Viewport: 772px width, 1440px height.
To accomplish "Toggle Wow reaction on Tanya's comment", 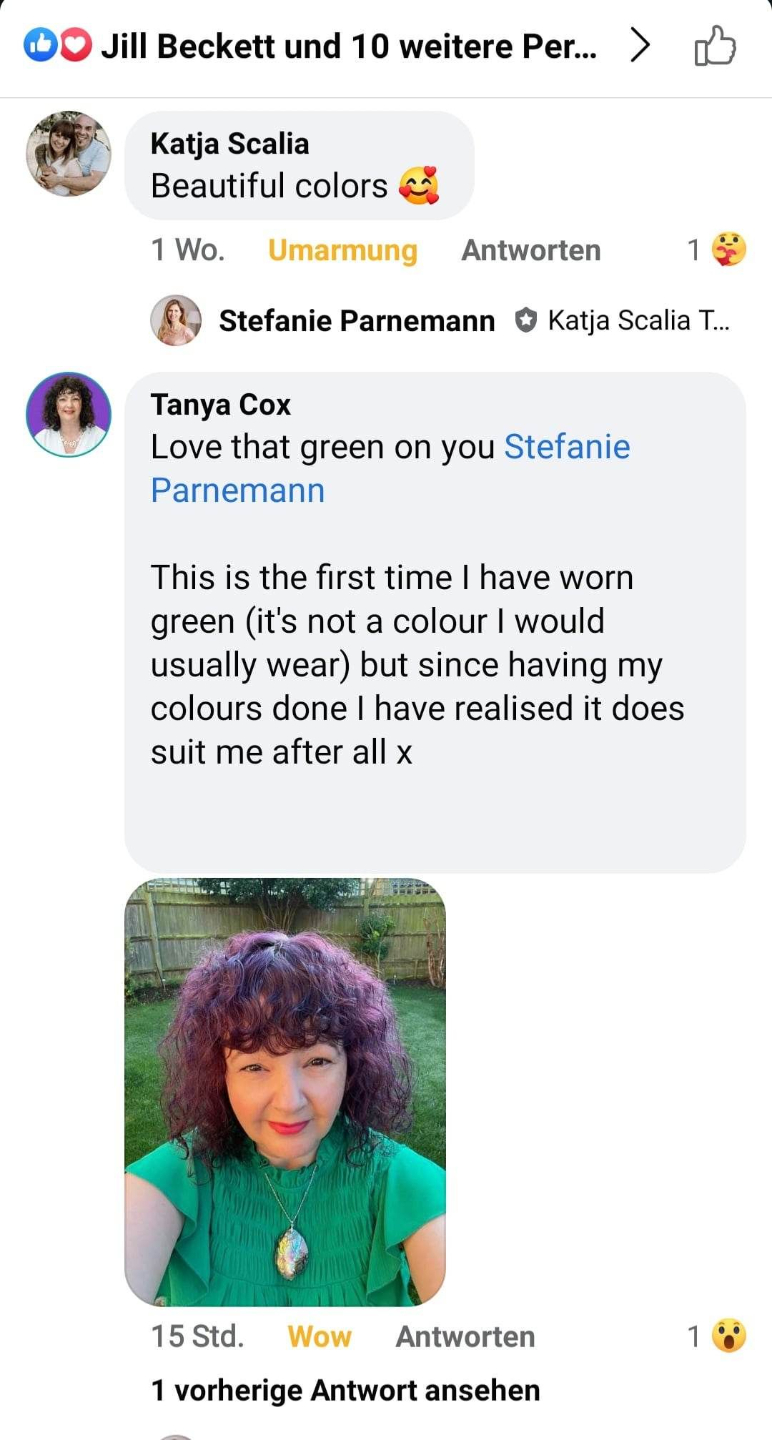I will point(319,1337).
